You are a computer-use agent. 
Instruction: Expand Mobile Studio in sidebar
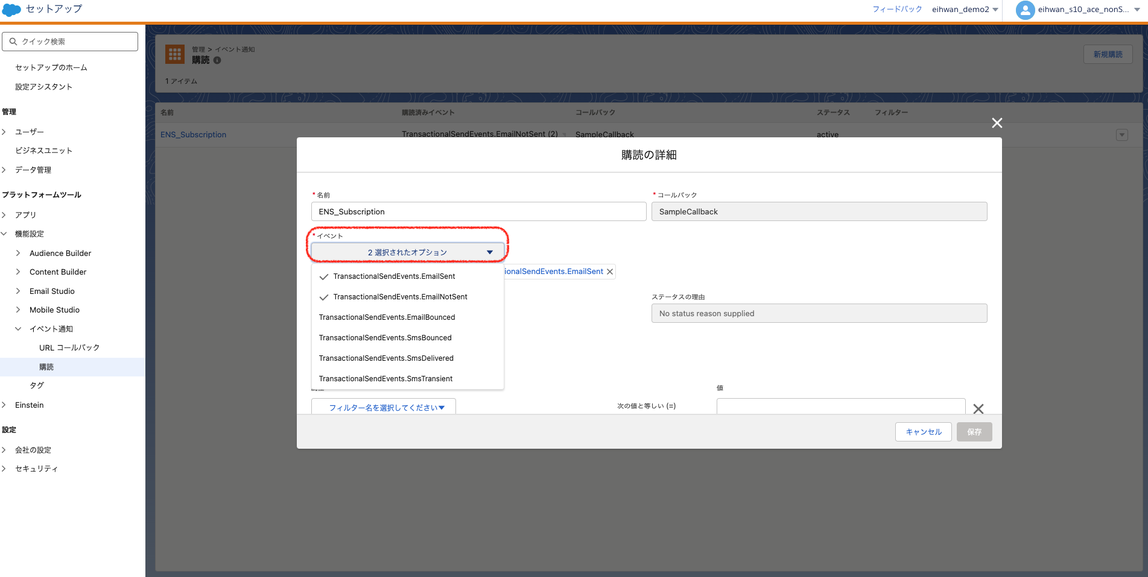click(19, 310)
